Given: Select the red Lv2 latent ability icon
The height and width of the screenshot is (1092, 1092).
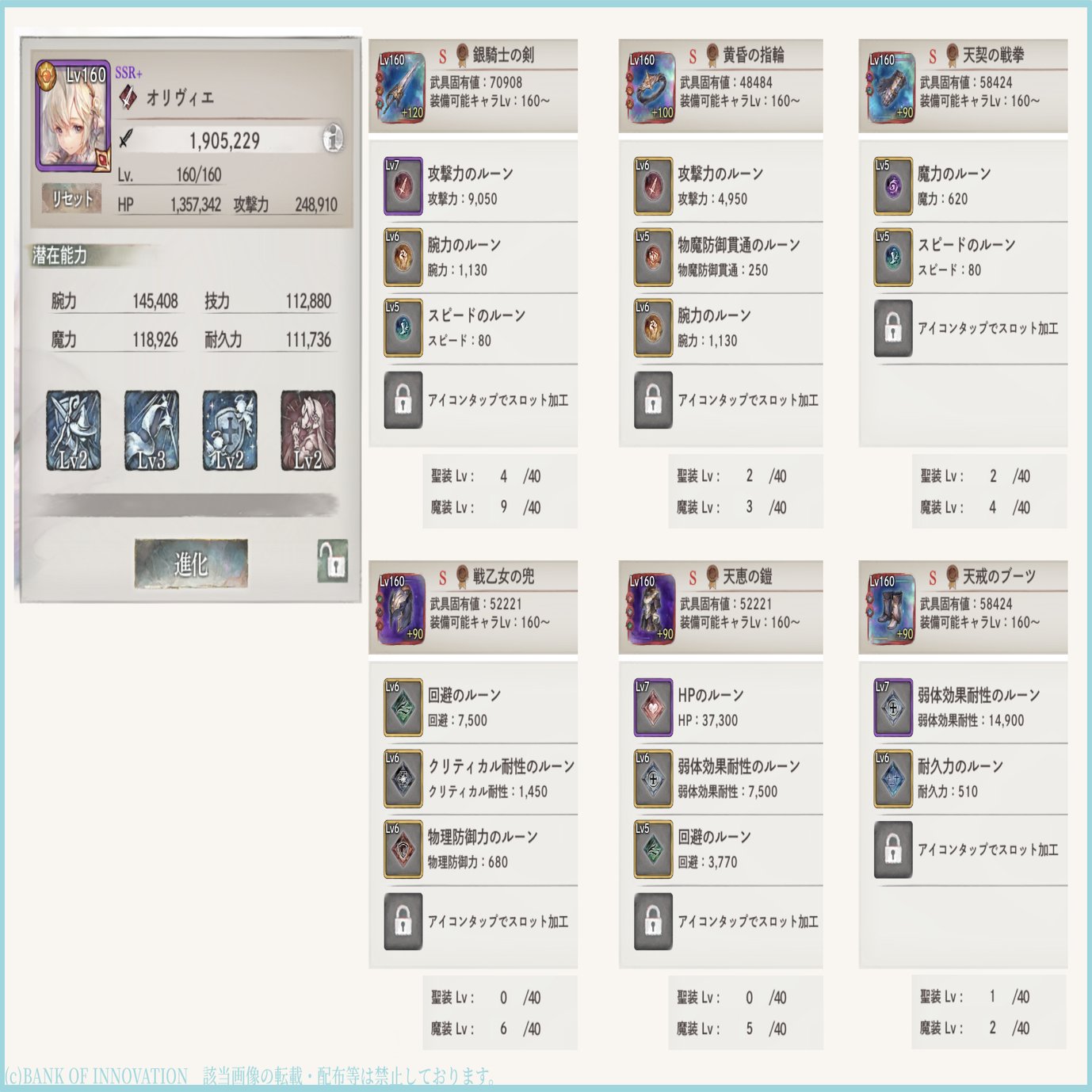Looking at the screenshot, I should (x=307, y=431).
